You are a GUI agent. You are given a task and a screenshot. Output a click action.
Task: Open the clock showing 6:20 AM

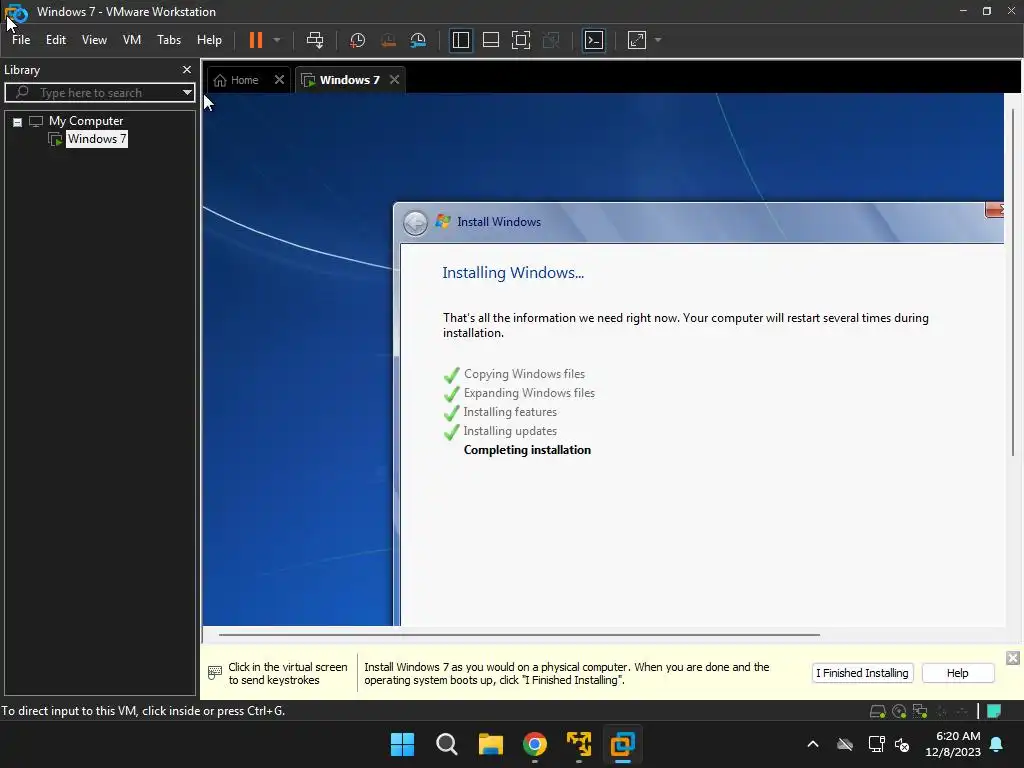coord(953,744)
